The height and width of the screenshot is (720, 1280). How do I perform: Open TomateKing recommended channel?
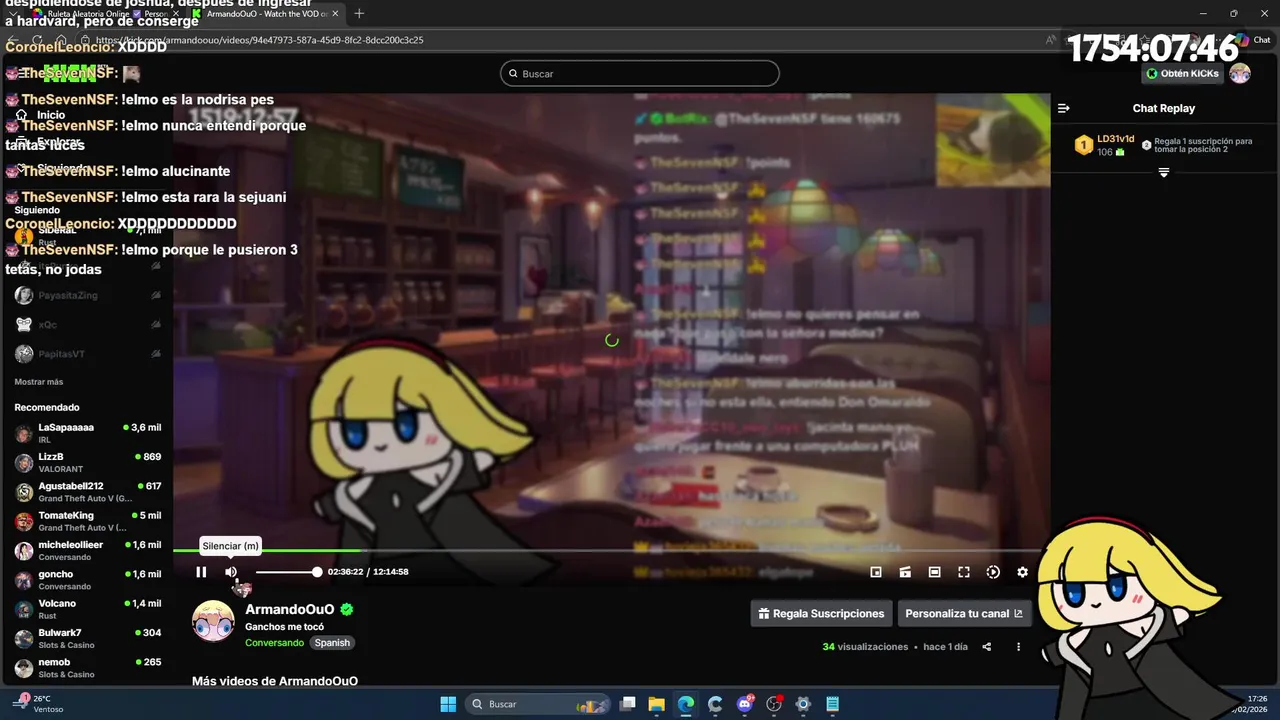pos(87,521)
